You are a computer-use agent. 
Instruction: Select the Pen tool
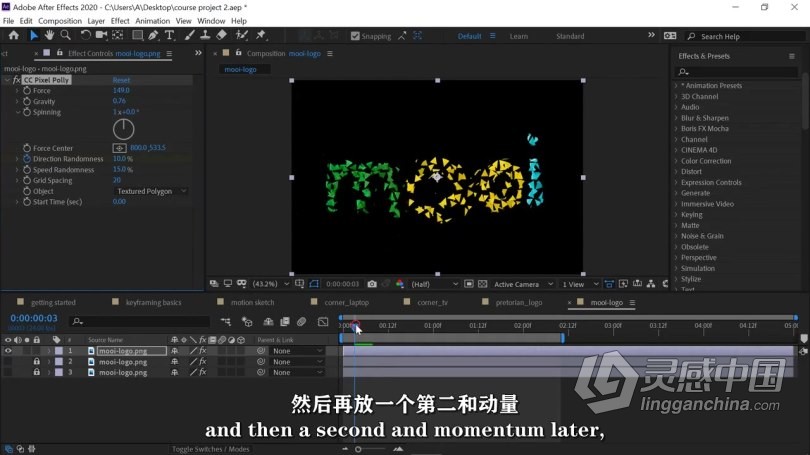click(153, 35)
